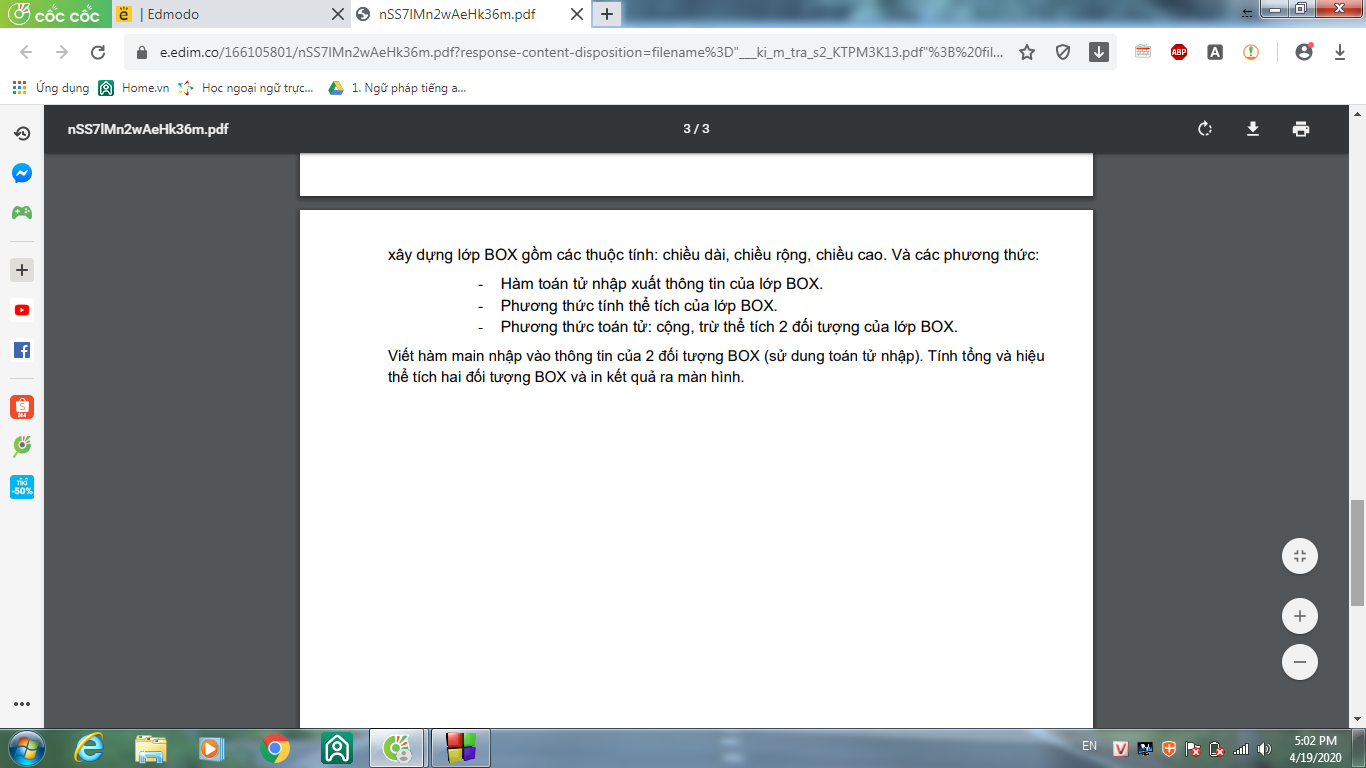Open browsing history in sidebar
Screen dimensions: 1366x768
22,133
